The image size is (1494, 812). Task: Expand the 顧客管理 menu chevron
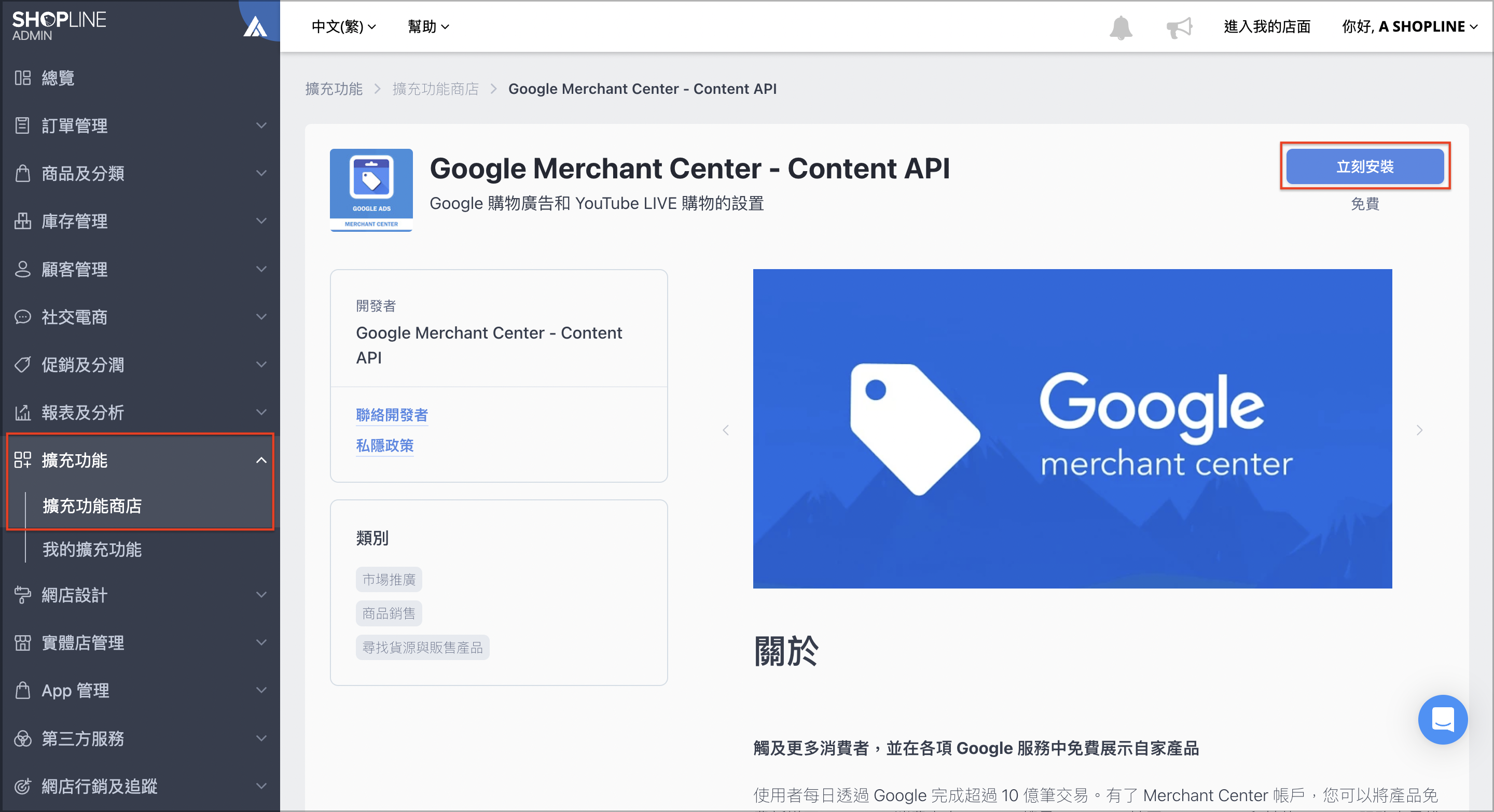261,269
